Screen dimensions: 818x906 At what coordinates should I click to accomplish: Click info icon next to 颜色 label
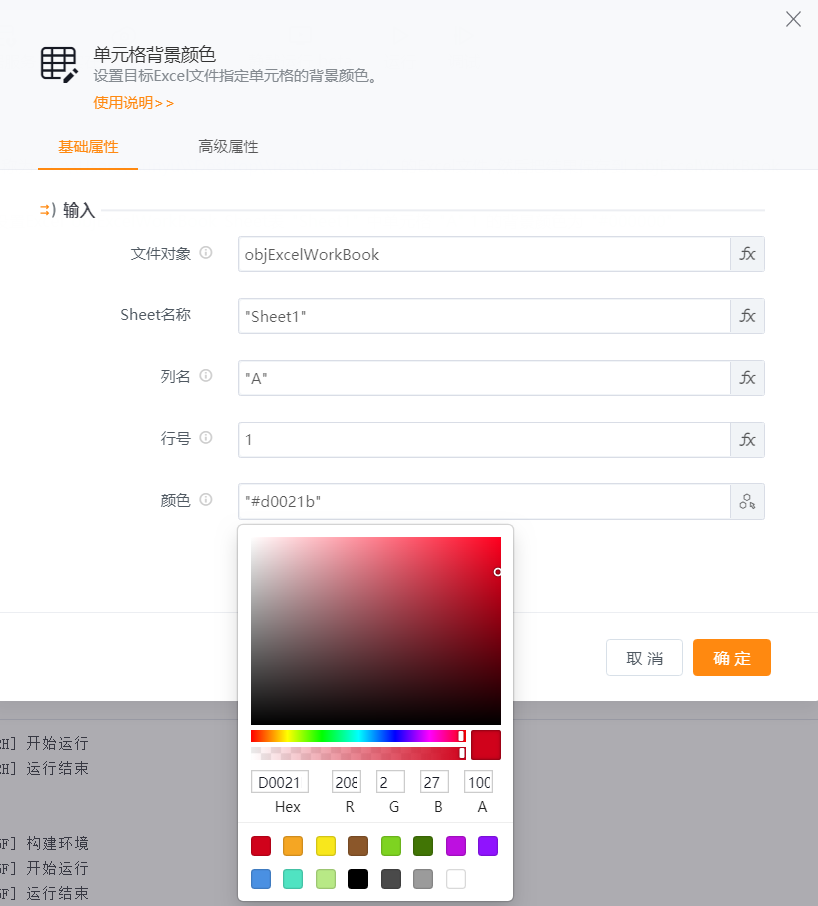[x=206, y=500]
